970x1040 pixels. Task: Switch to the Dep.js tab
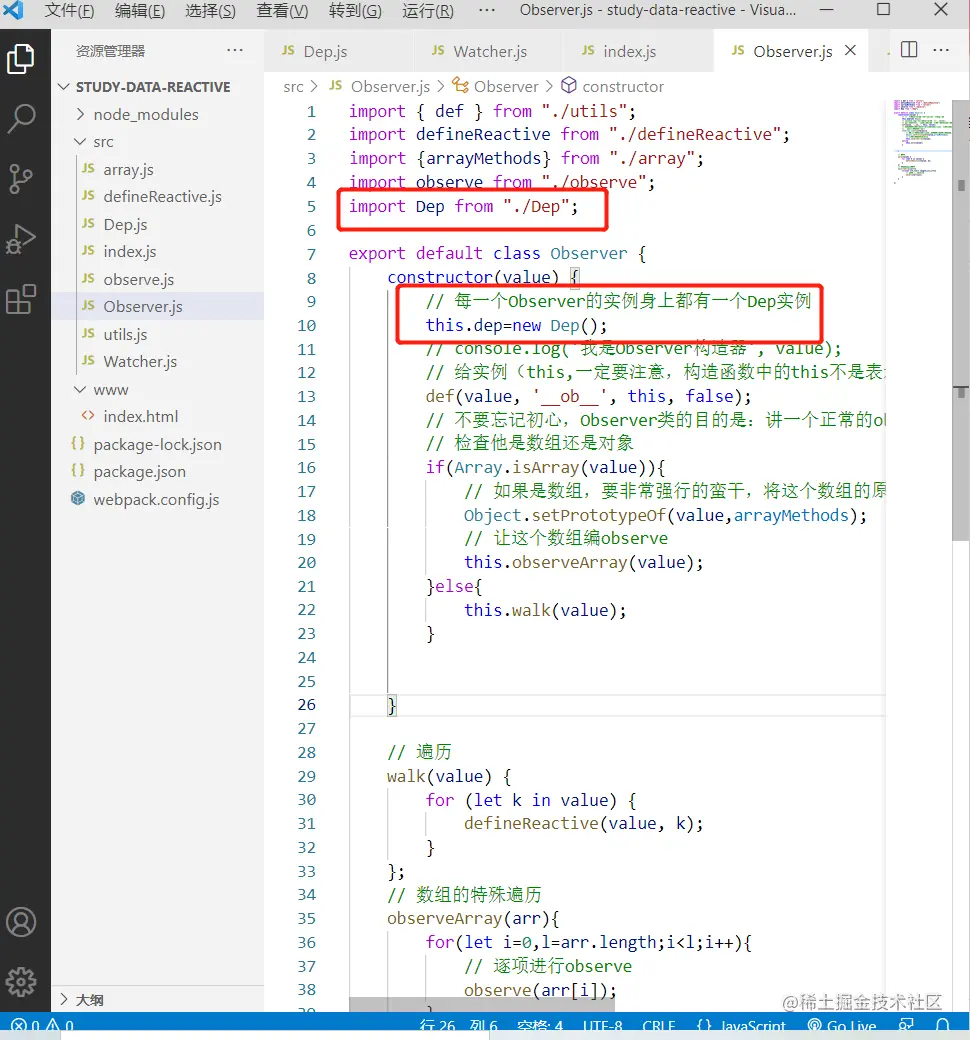(339, 51)
